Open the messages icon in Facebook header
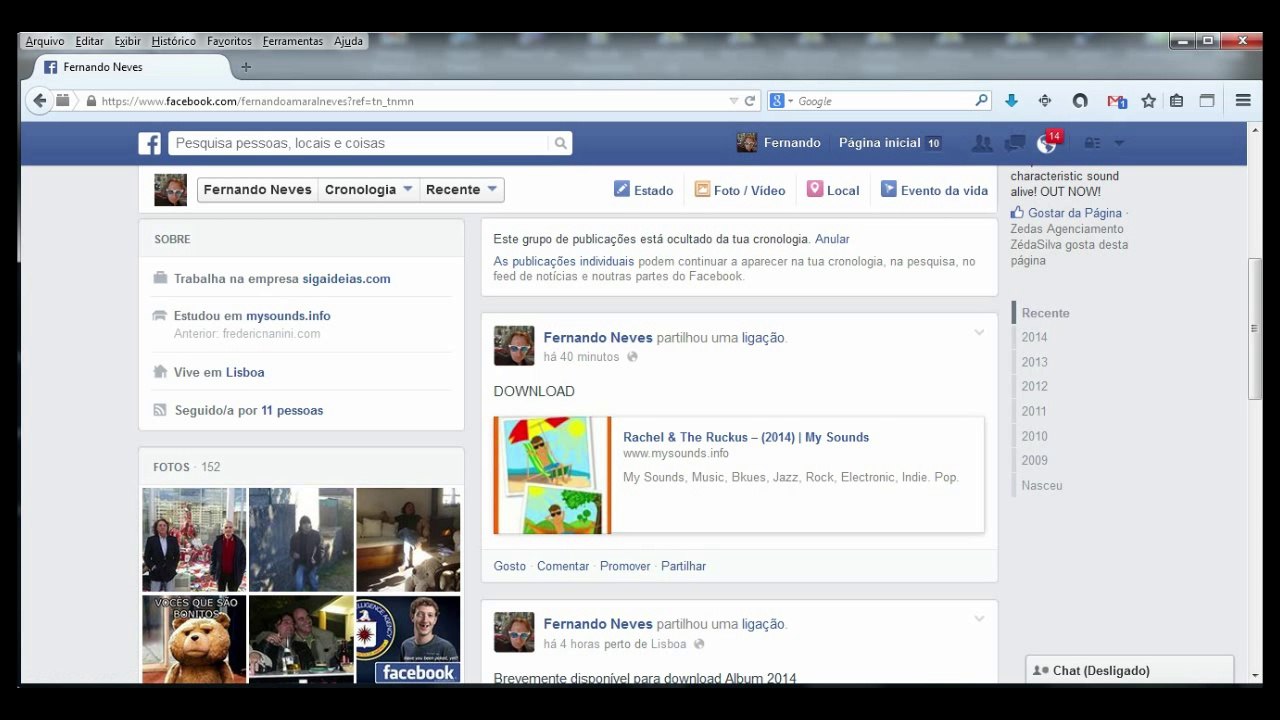Image resolution: width=1280 pixels, height=720 pixels. [1015, 143]
